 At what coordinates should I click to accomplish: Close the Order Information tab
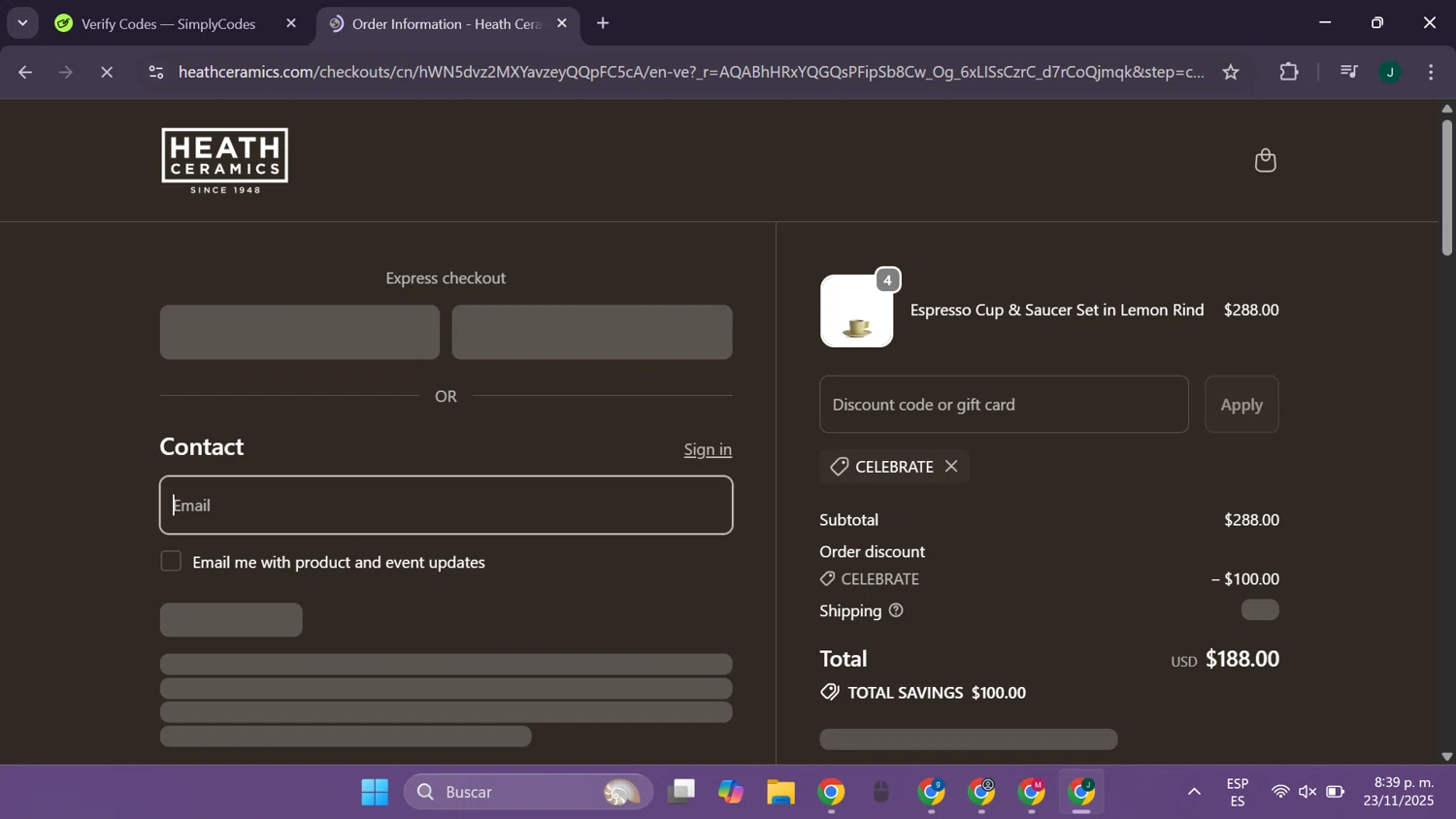point(562,23)
